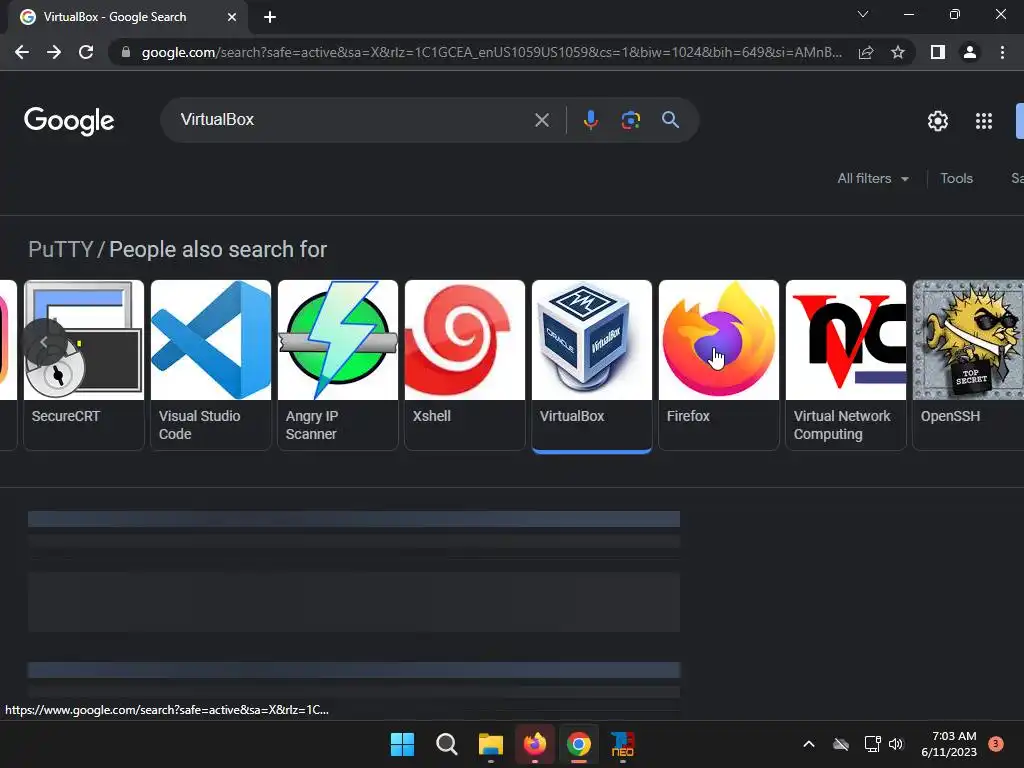Open Google apps grid
Viewport: 1024px width, 768px height.
[984, 121]
